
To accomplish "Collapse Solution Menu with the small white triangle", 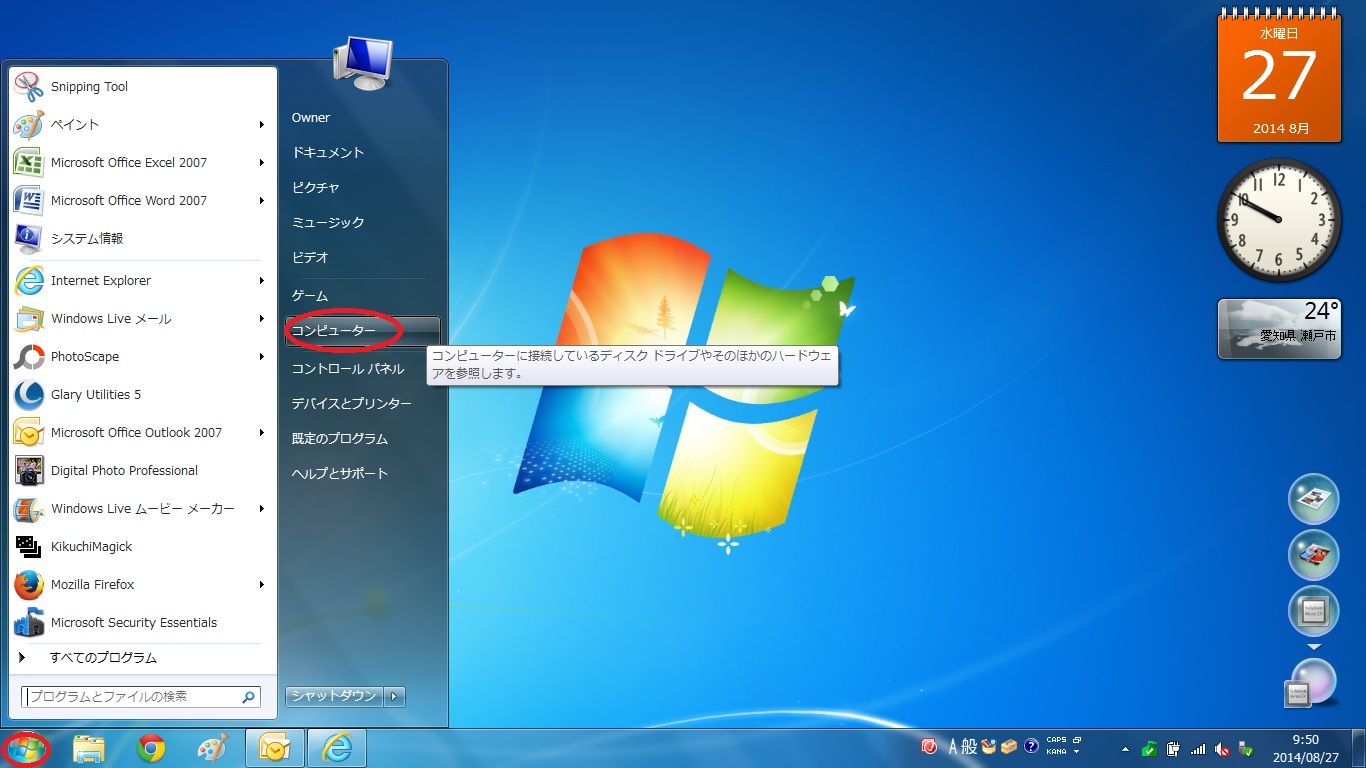I will tap(1315, 647).
